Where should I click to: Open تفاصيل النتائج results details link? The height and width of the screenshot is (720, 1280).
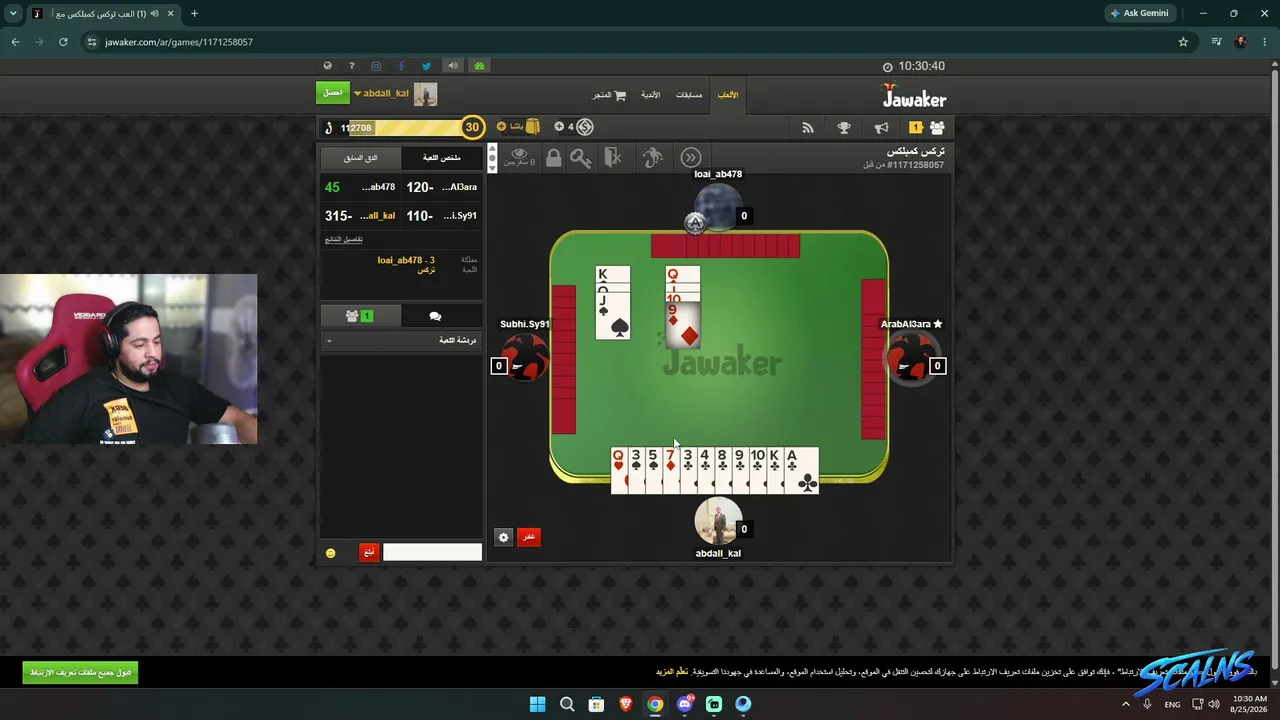pyautogui.click(x=344, y=239)
